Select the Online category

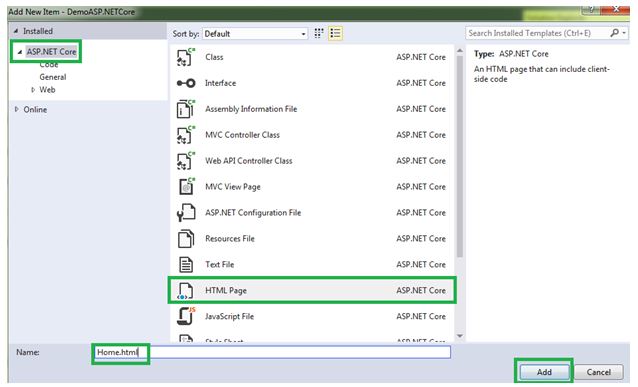pos(35,109)
